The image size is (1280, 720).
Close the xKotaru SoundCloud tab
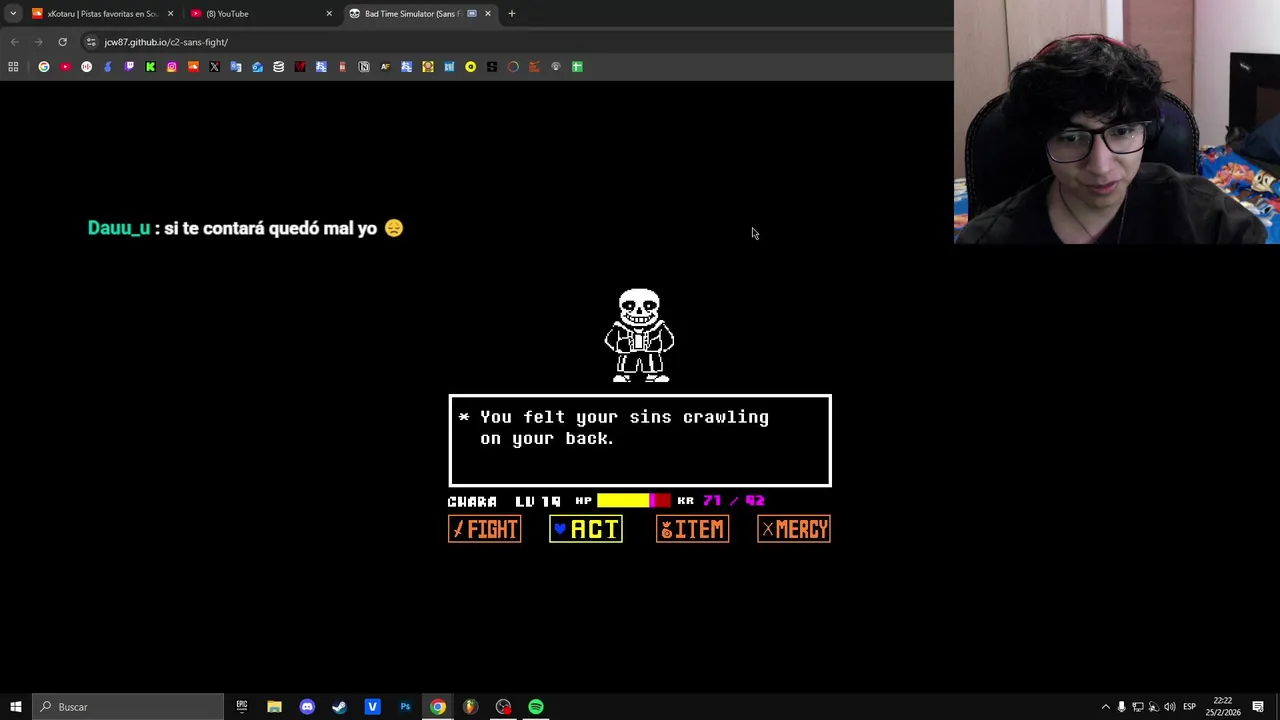coord(170,14)
